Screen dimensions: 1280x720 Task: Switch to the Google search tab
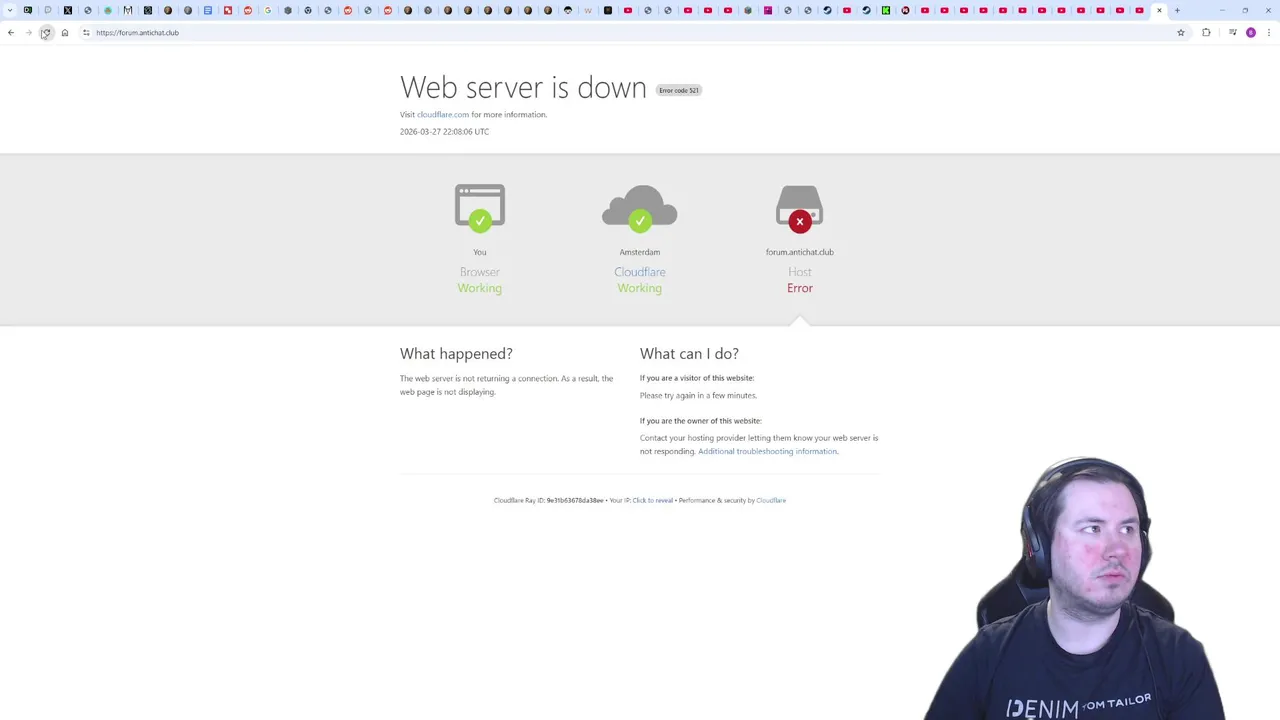tap(268, 10)
